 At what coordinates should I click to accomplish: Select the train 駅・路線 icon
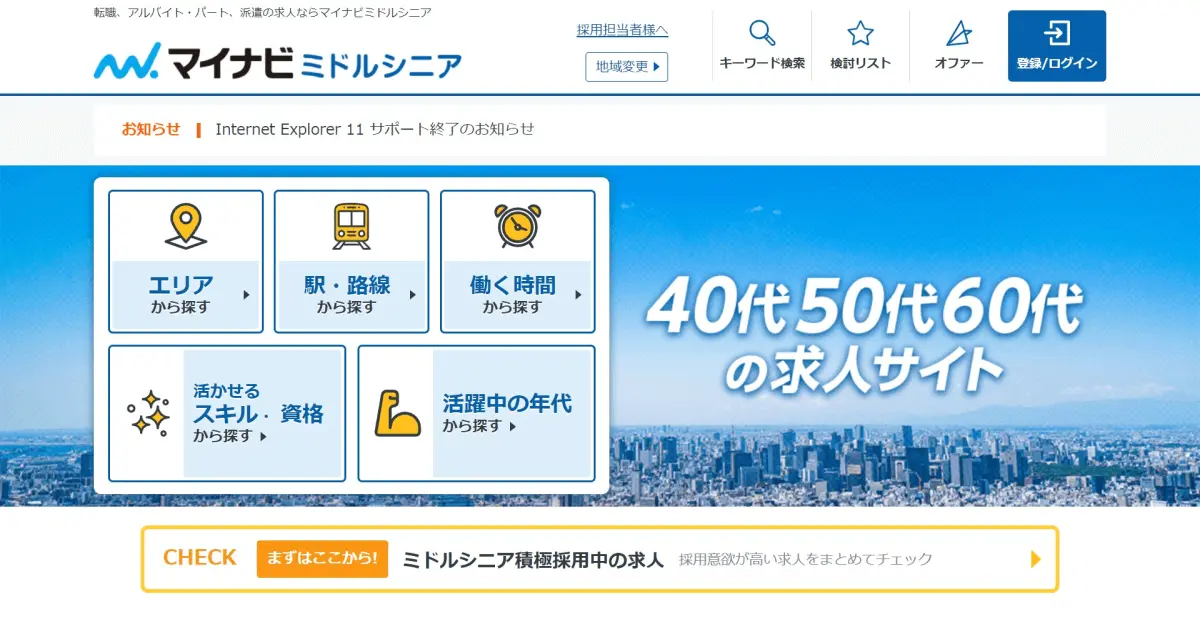[351, 226]
